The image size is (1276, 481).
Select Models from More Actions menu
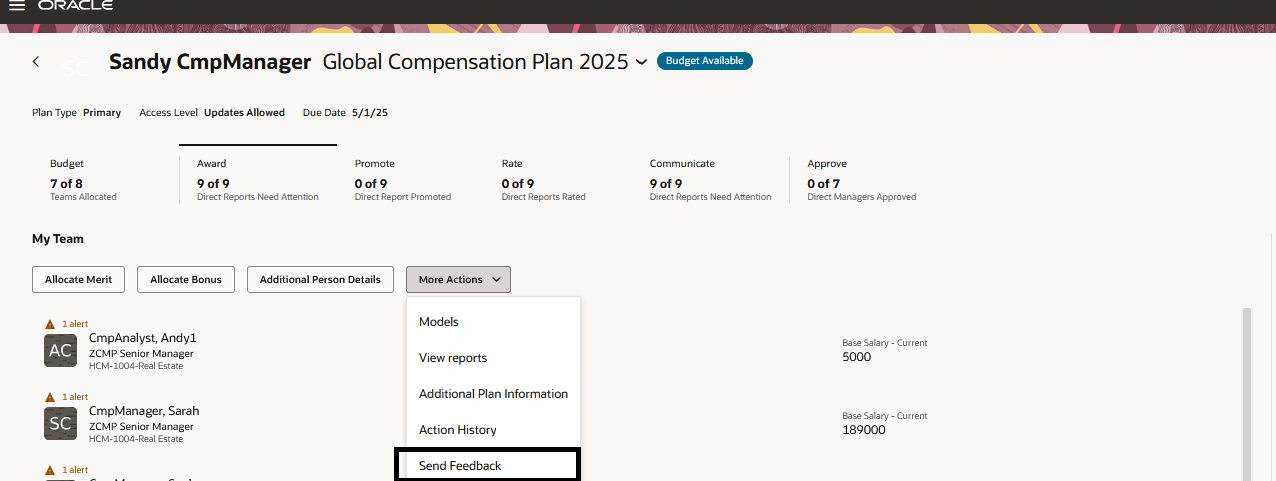[x=439, y=322]
